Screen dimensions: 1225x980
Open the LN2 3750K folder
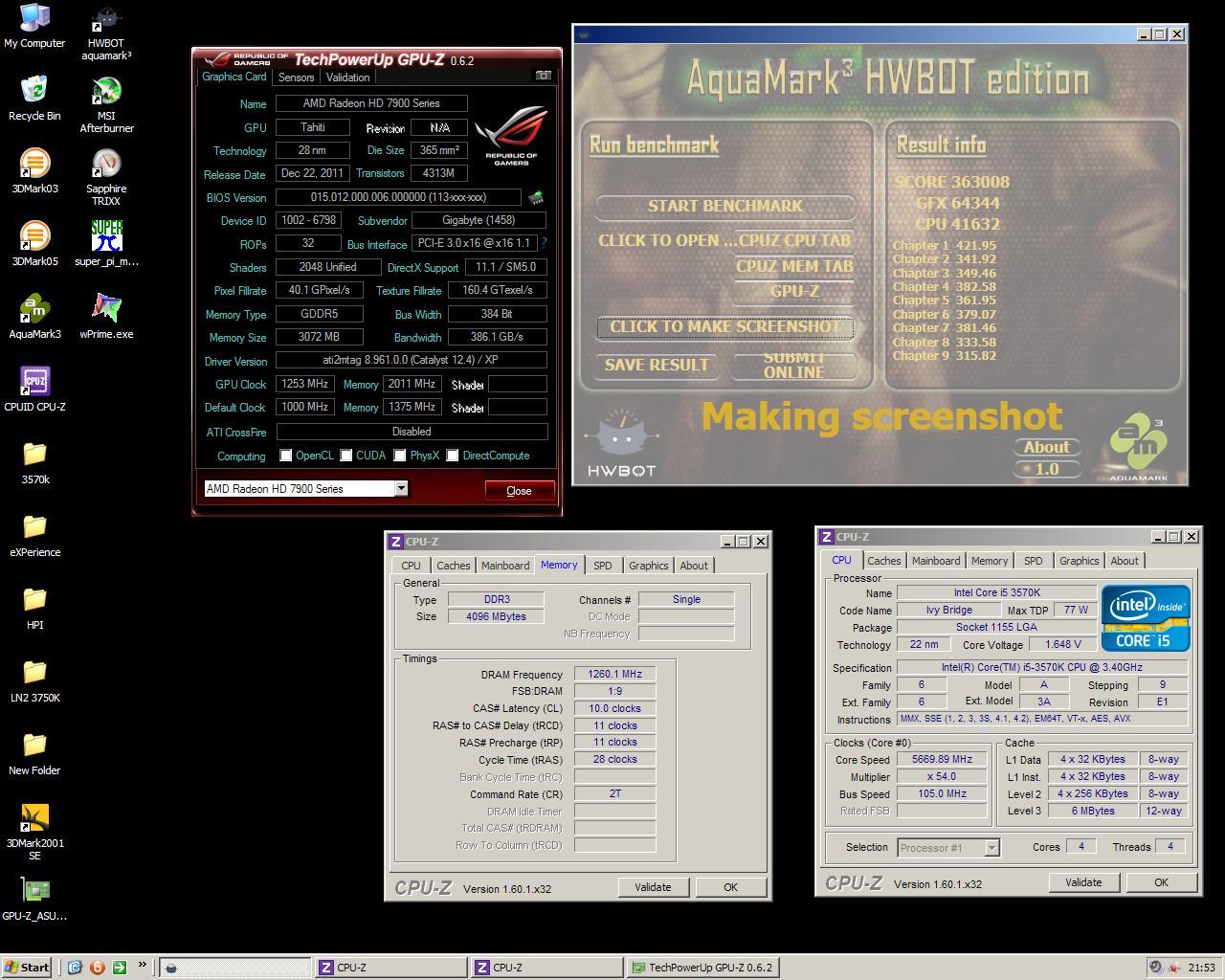[34, 680]
